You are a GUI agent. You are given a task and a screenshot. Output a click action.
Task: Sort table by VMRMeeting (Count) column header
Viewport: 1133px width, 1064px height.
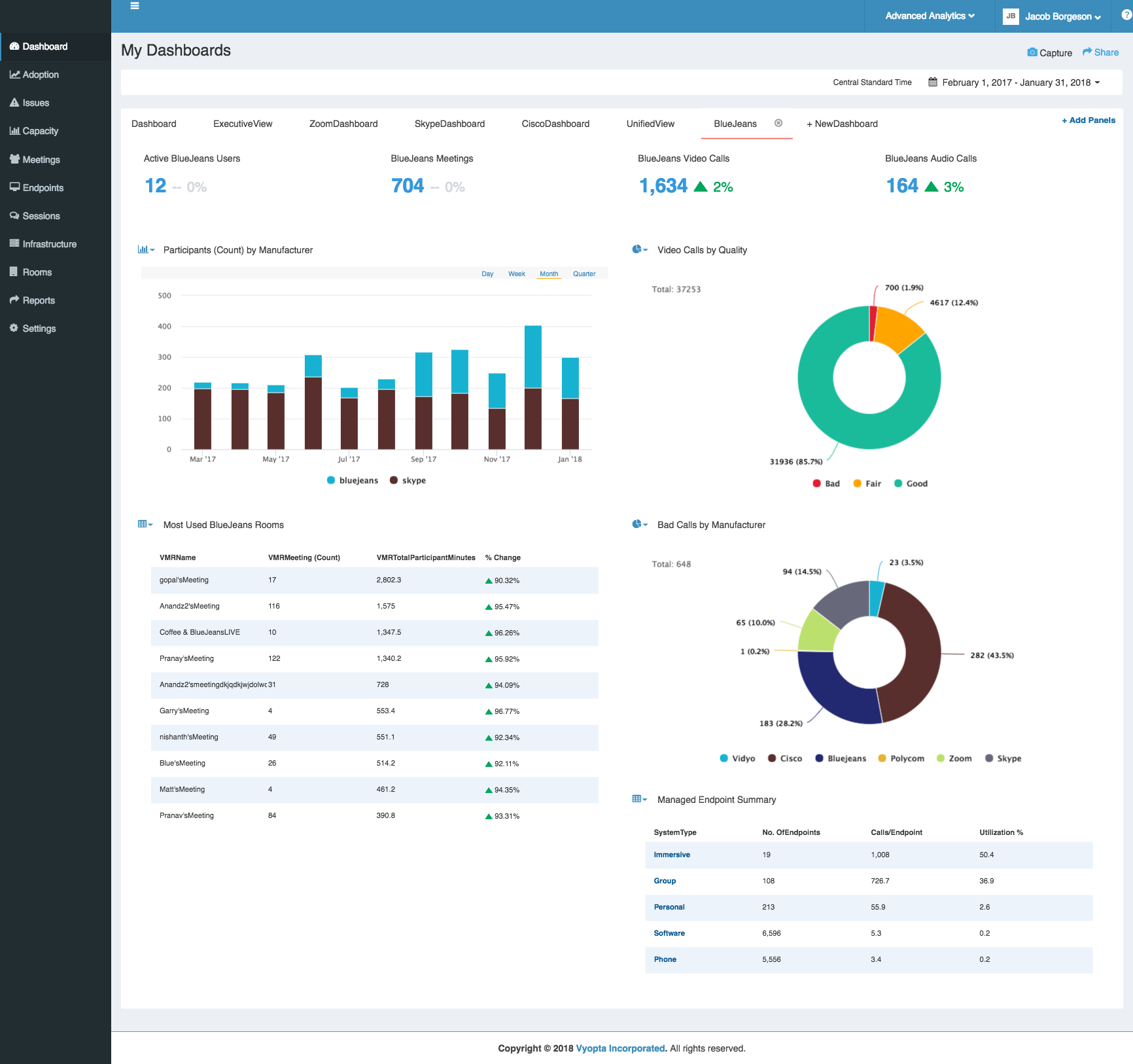pyautogui.click(x=304, y=558)
